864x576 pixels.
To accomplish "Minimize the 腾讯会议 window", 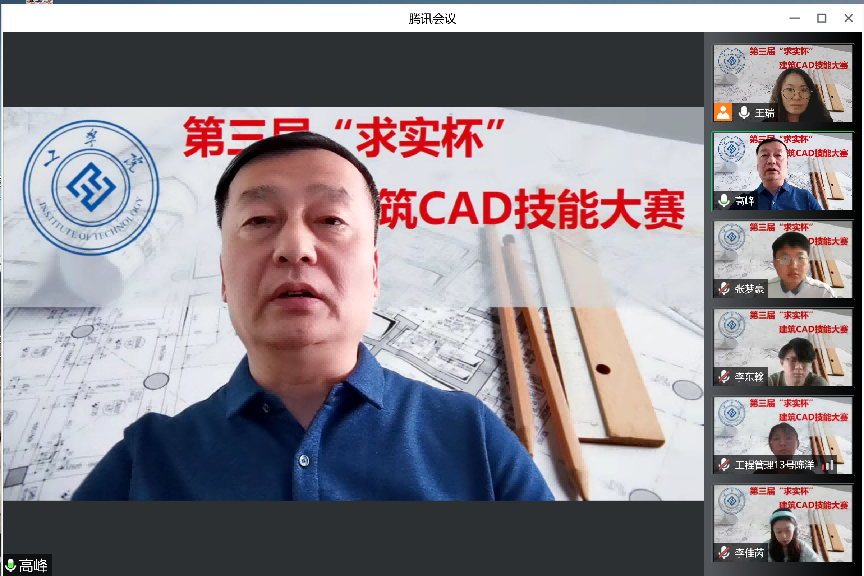I will (795, 18).
